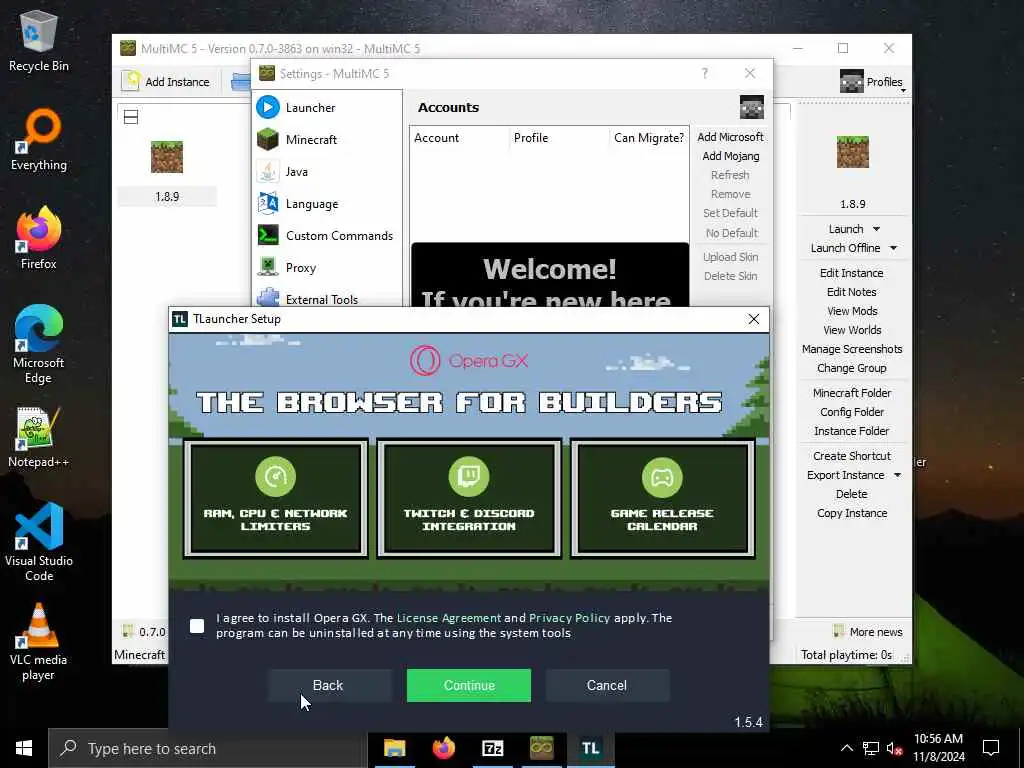Open Microsoft Edge desktop shortcut
Image resolution: width=1024 pixels, height=768 pixels.
pos(39,344)
